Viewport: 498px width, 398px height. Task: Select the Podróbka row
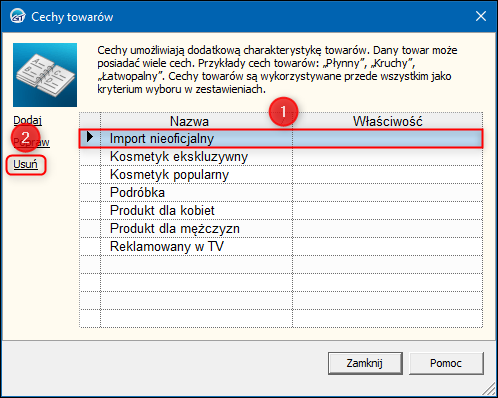click(x=281, y=193)
